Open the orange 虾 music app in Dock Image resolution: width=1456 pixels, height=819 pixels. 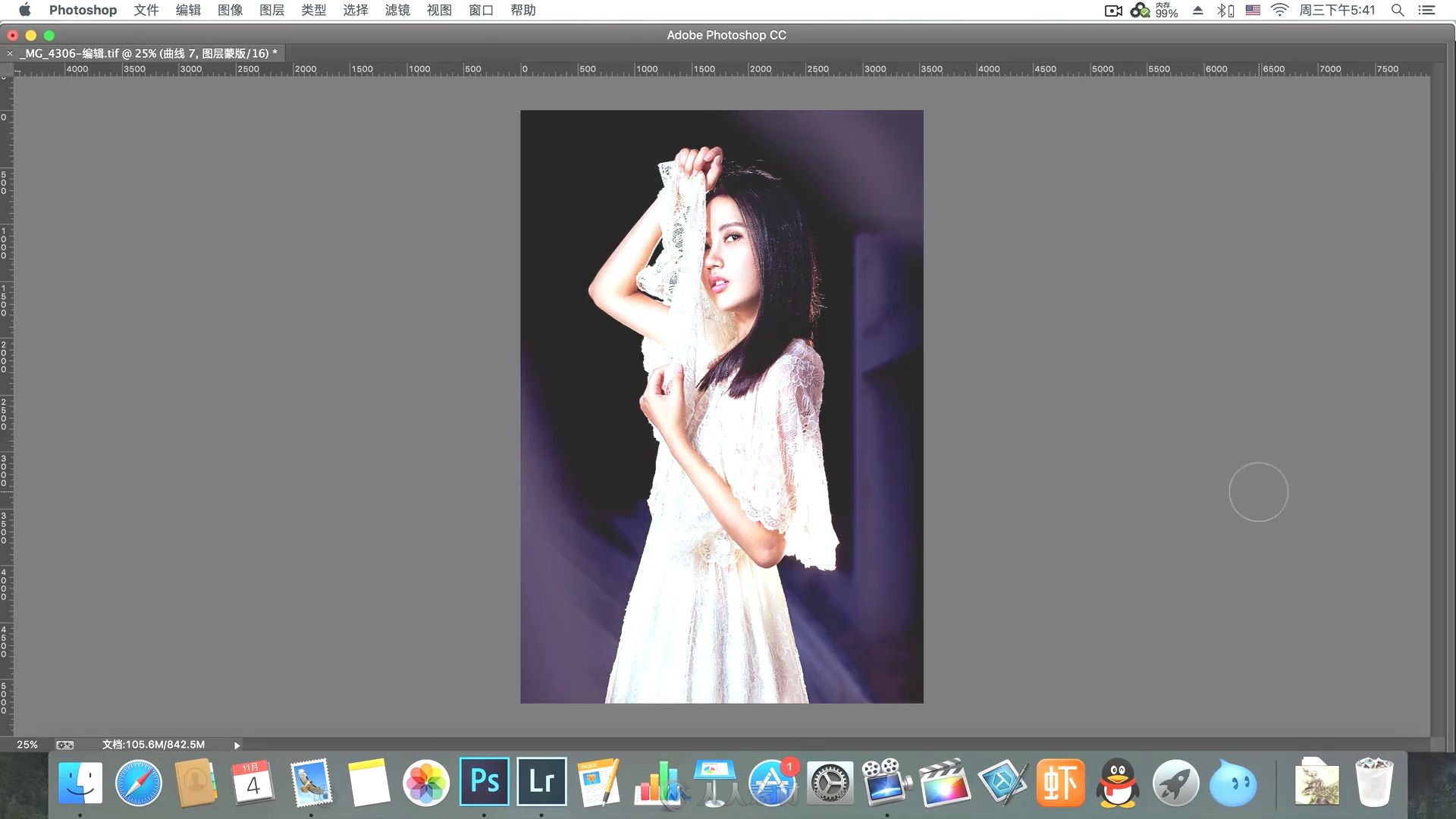point(1060,783)
